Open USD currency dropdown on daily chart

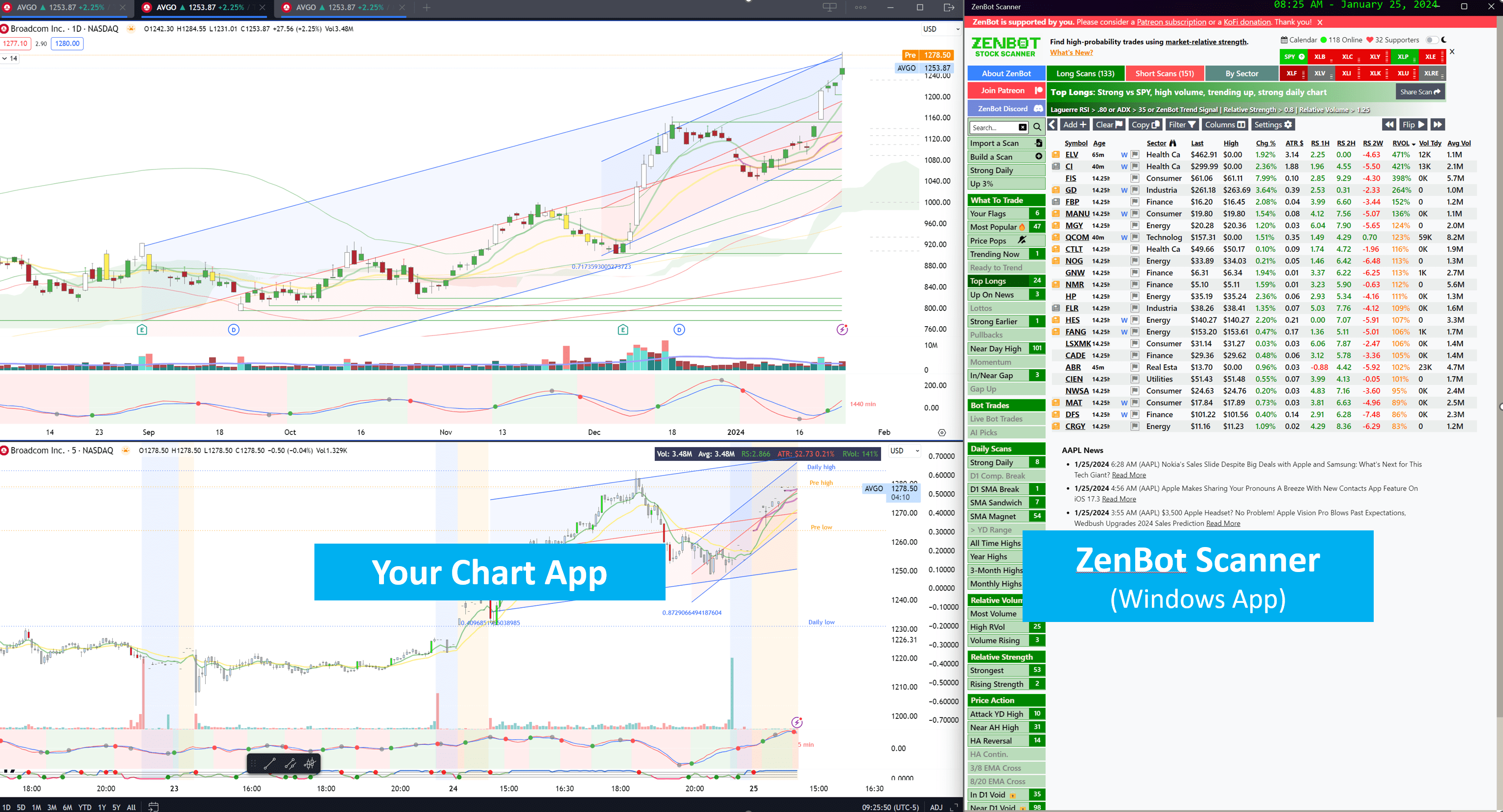pyautogui.click(x=940, y=28)
